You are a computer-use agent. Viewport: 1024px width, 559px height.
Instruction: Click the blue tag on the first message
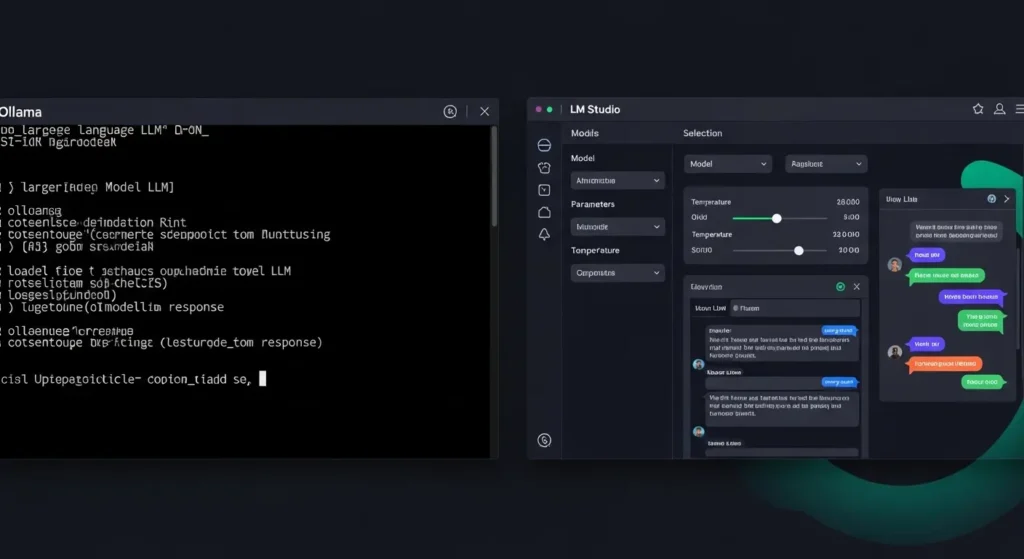pyautogui.click(x=839, y=330)
